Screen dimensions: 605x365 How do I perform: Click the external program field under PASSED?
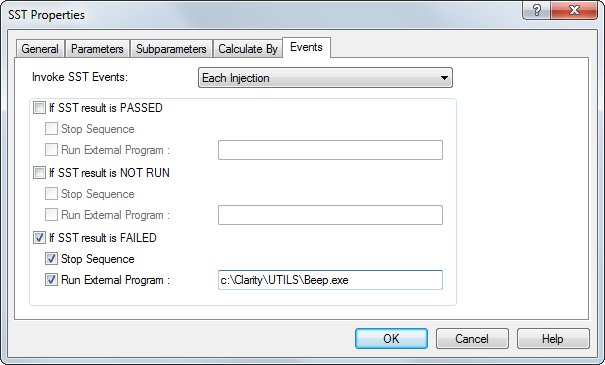[330, 150]
